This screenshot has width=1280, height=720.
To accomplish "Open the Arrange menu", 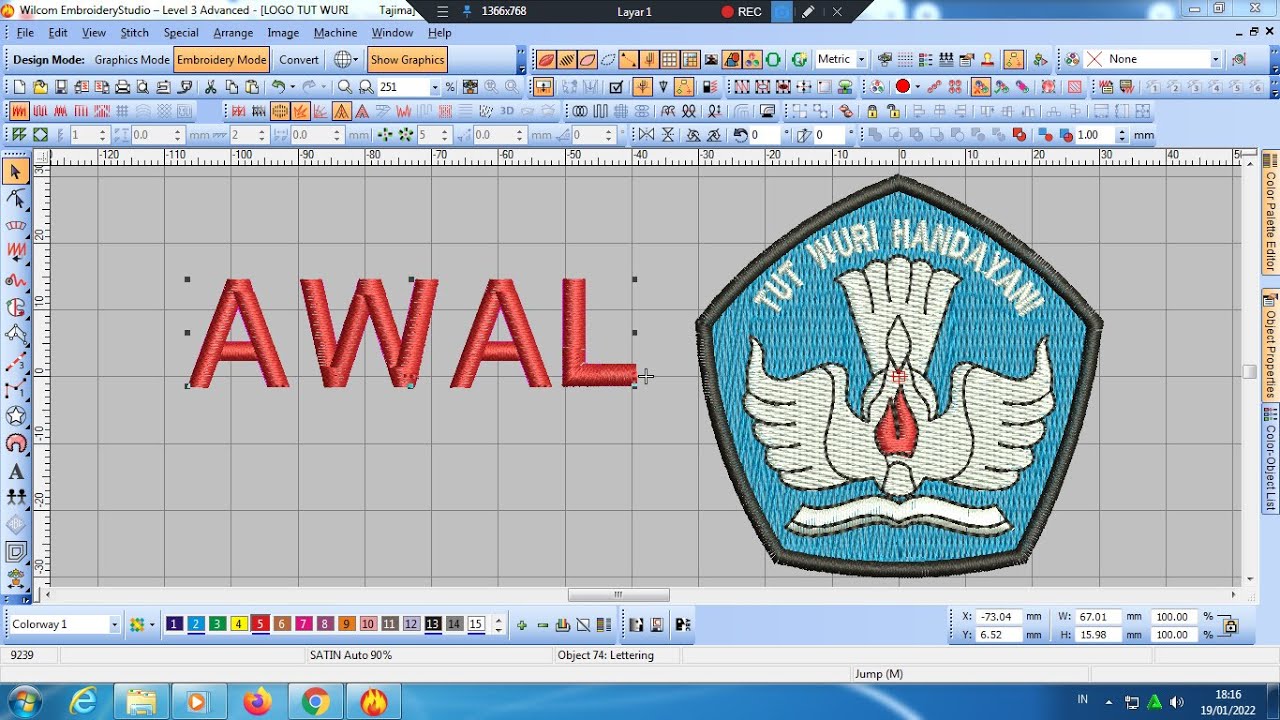I will point(233,33).
